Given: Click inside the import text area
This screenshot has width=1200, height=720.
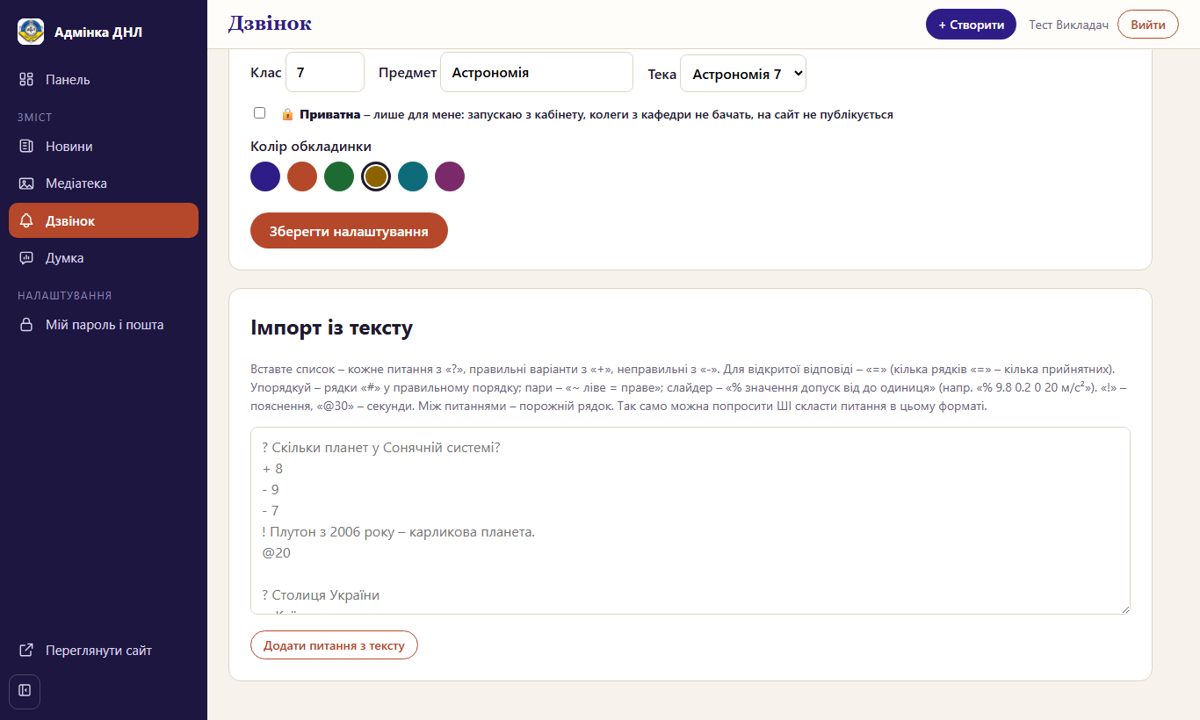Looking at the screenshot, I should click(690, 521).
